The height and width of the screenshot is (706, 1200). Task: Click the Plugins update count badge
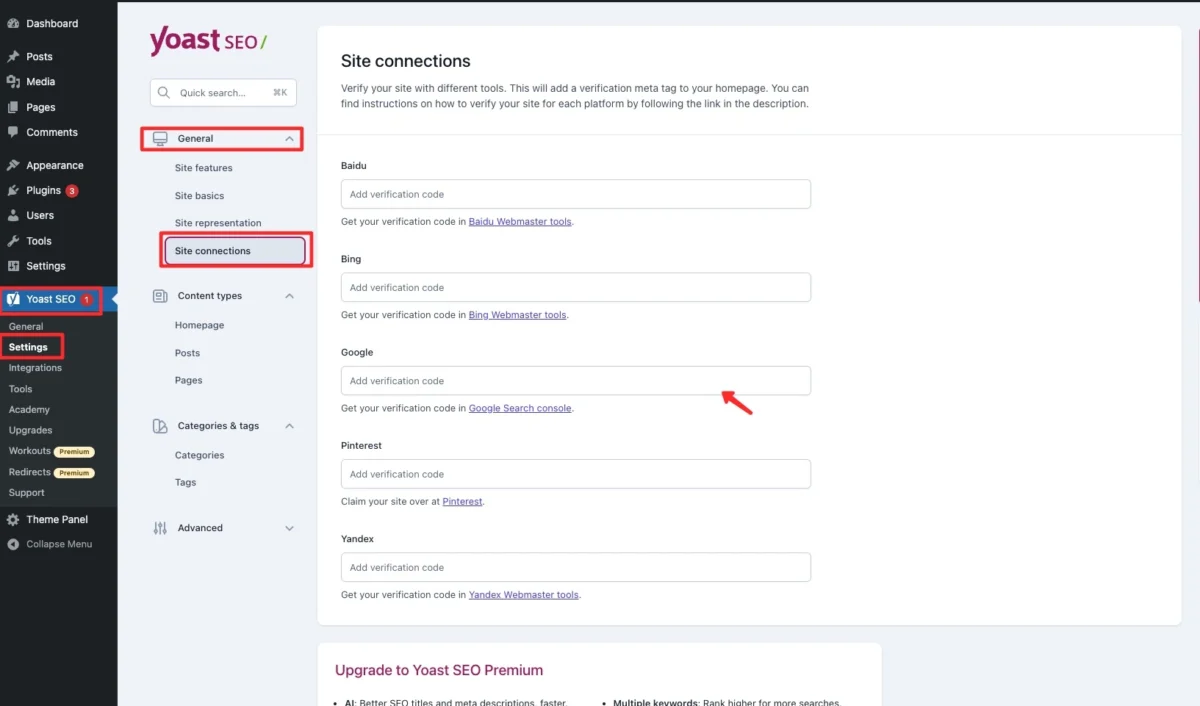[x=72, y=191]
